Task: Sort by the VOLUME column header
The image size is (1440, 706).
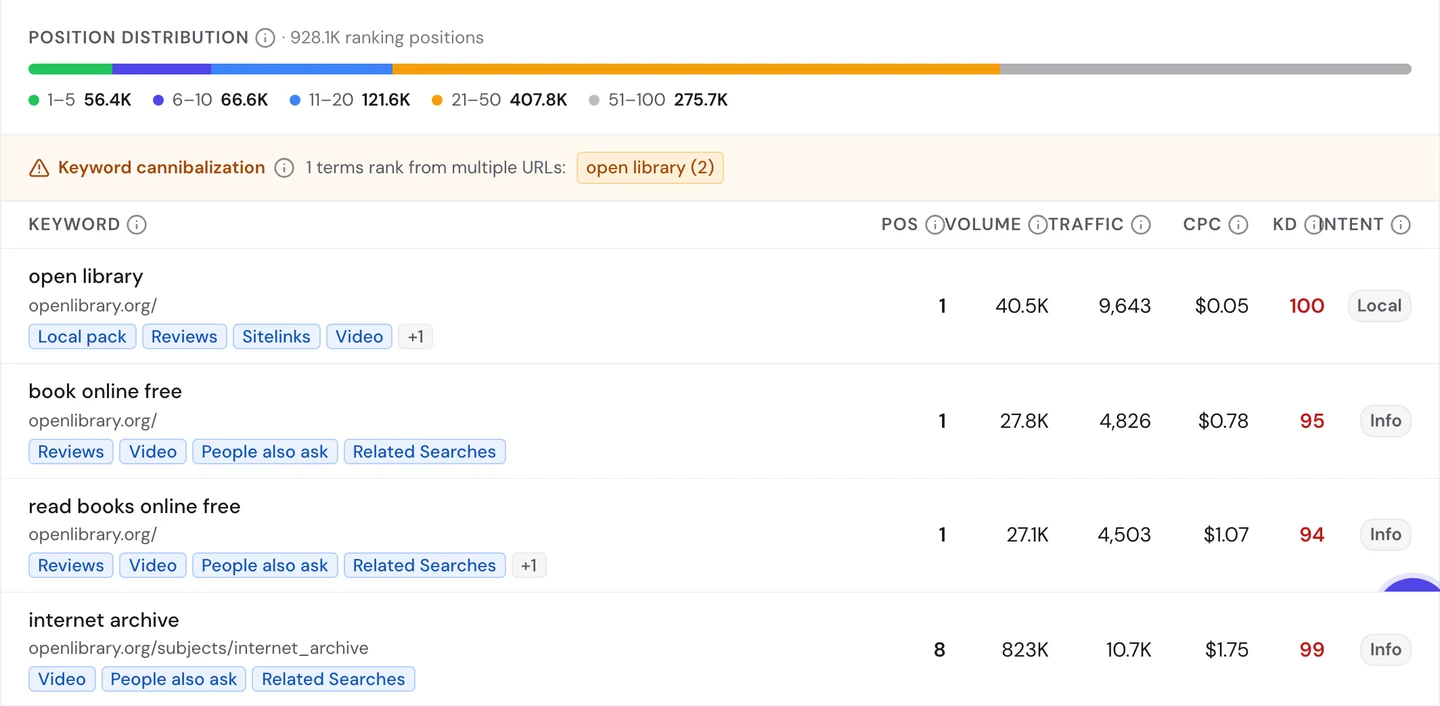Action: (983, 225)
